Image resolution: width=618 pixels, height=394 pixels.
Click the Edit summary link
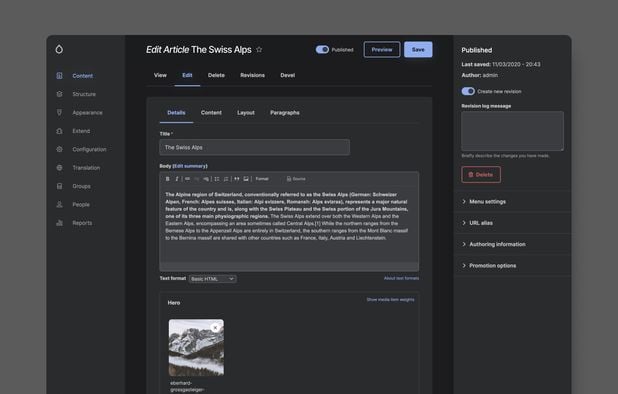(x=190, y=166)
